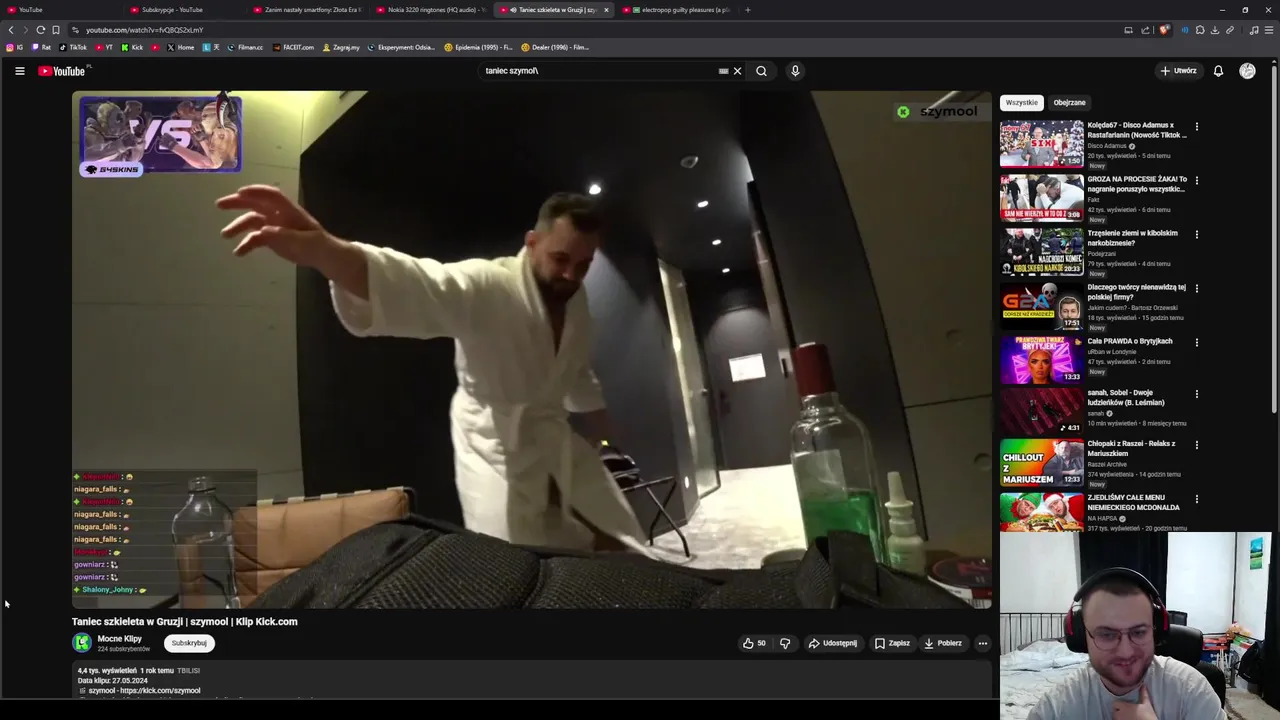Switch to Zanim nastały smartfony tab
This screenshot has width=1280, height=720.
click(308, 10)
